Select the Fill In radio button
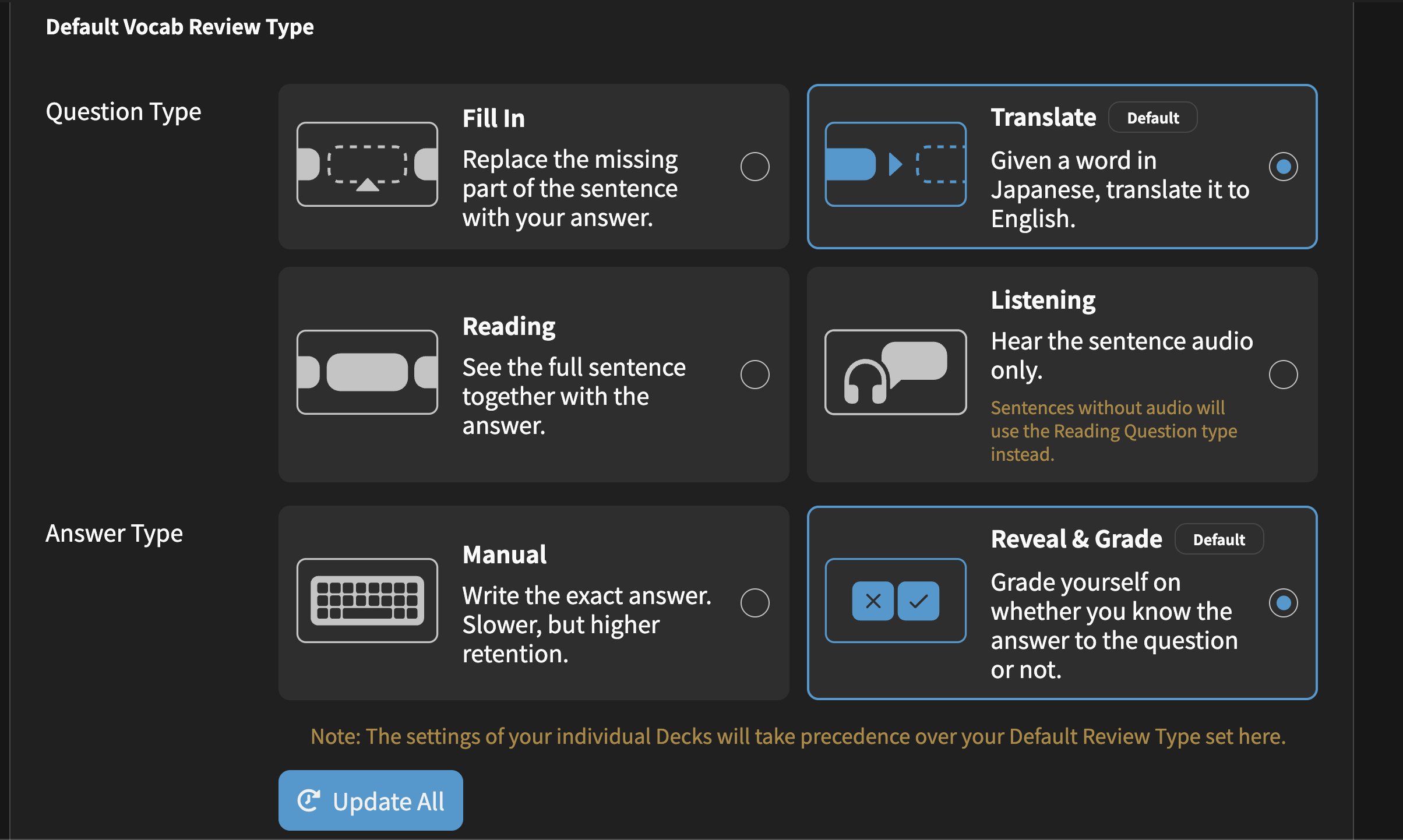Screen dimensions: 1403x840 pyautogui.click(x=755, y=167)
